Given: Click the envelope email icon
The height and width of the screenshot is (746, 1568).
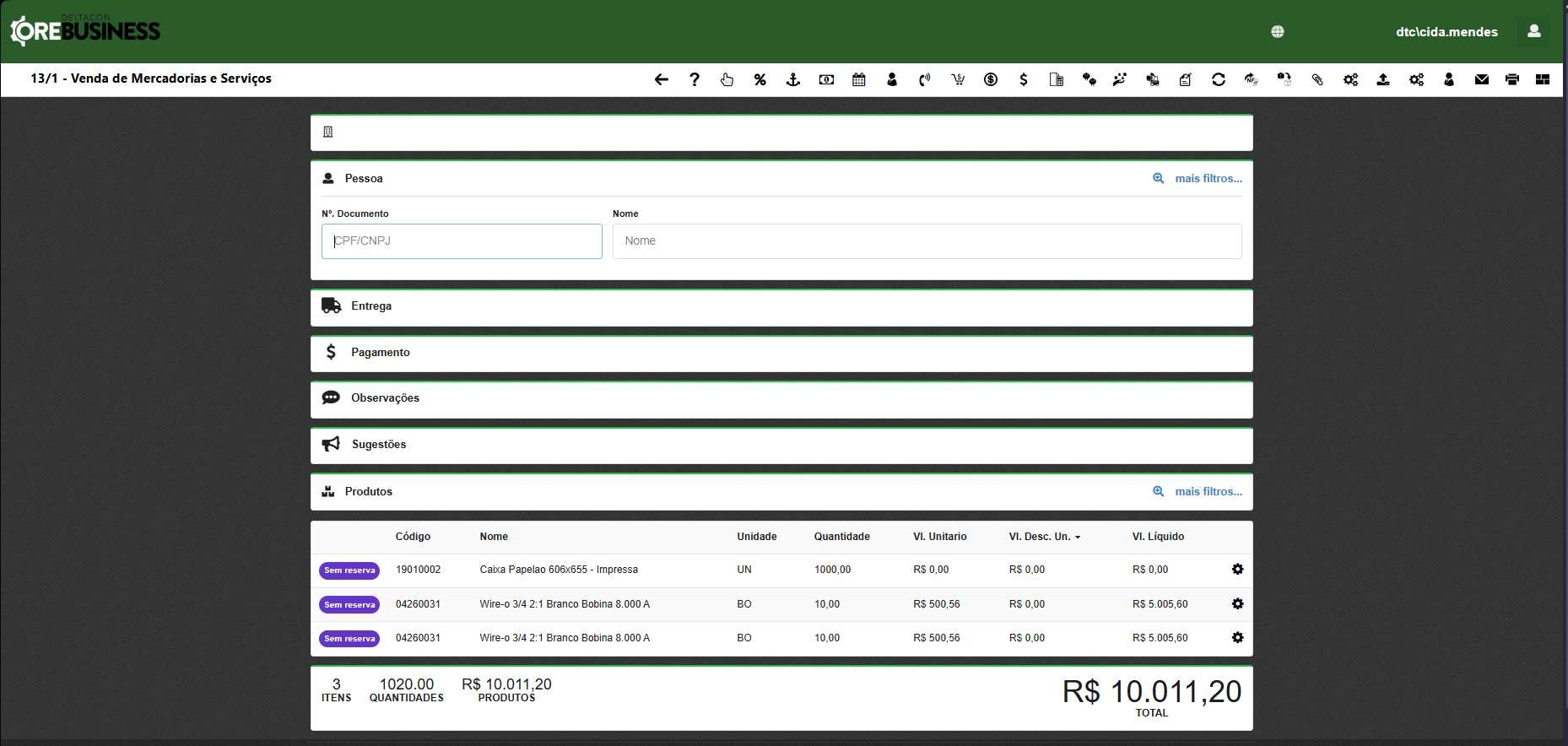Looking at the screenshot, I should point(1481,79).
